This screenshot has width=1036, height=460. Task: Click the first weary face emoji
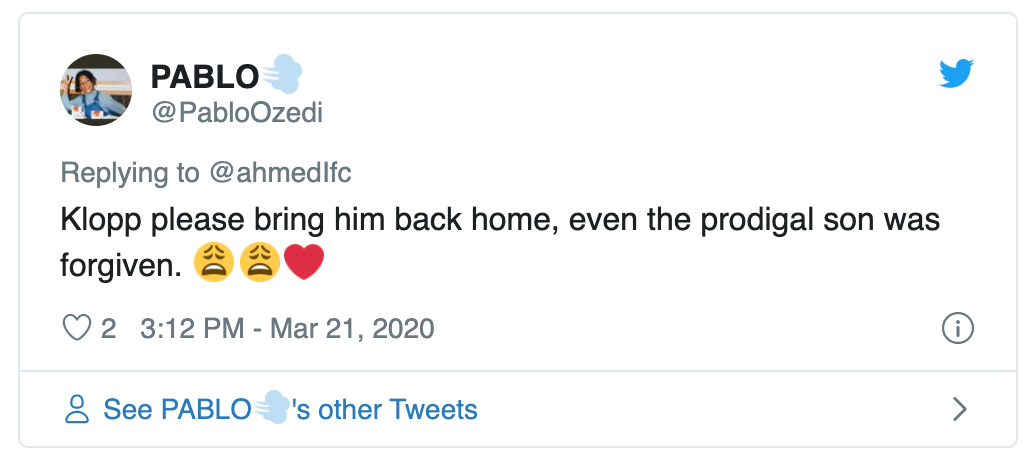pos(212,265)
